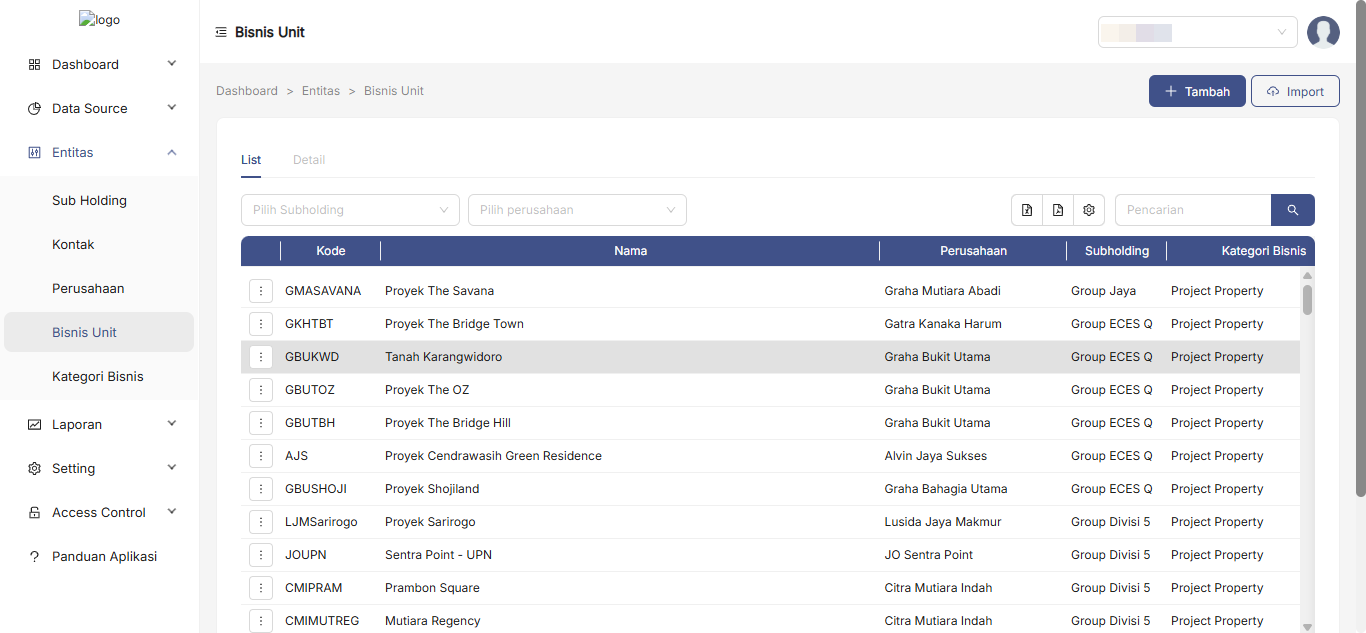Open row actions for GMASAVANA

[261, 291]
